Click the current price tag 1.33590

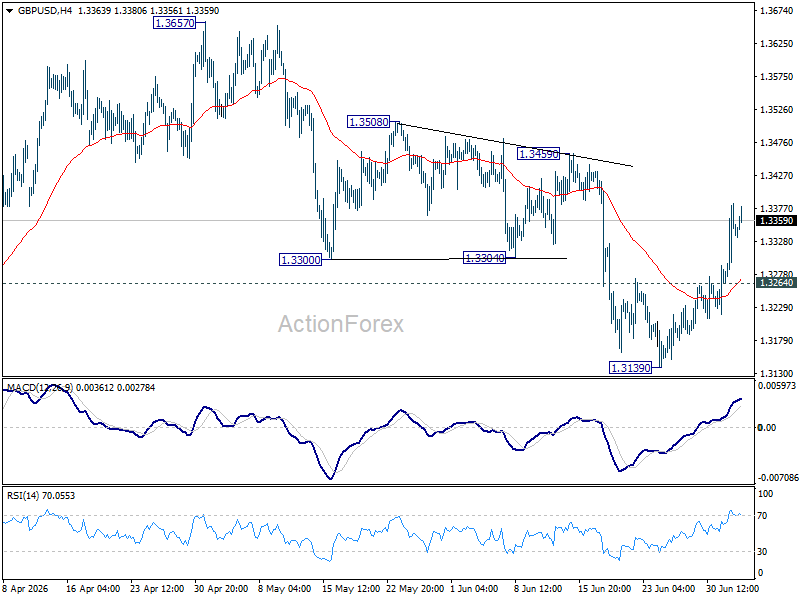click(777, 221)
